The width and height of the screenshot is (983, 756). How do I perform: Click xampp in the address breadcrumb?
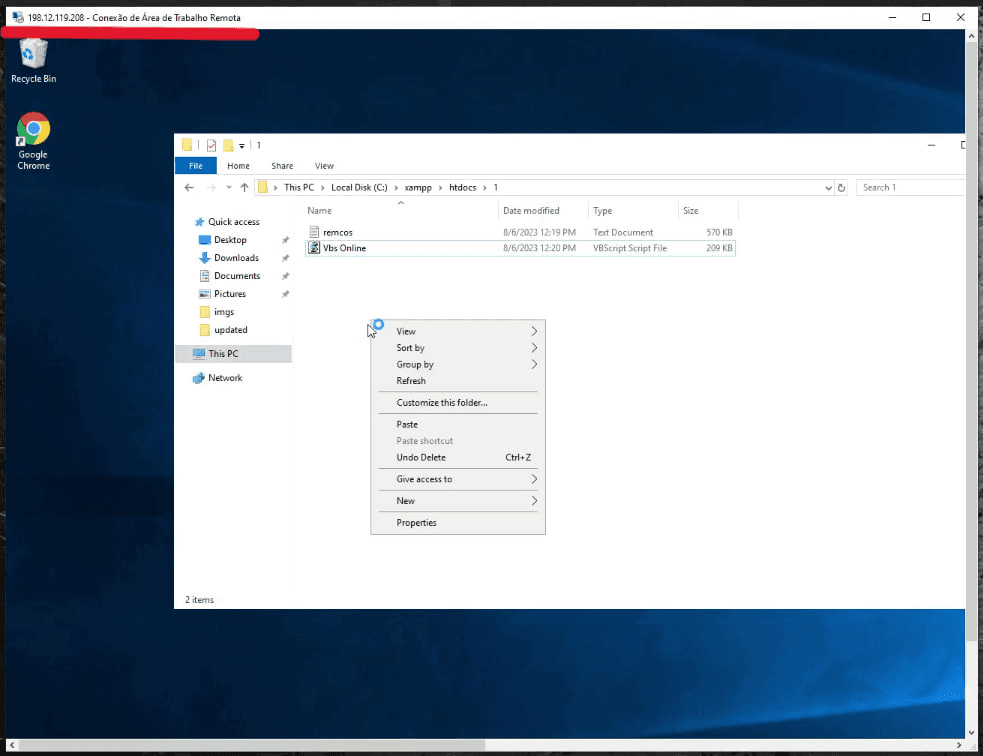click(418, 187)
